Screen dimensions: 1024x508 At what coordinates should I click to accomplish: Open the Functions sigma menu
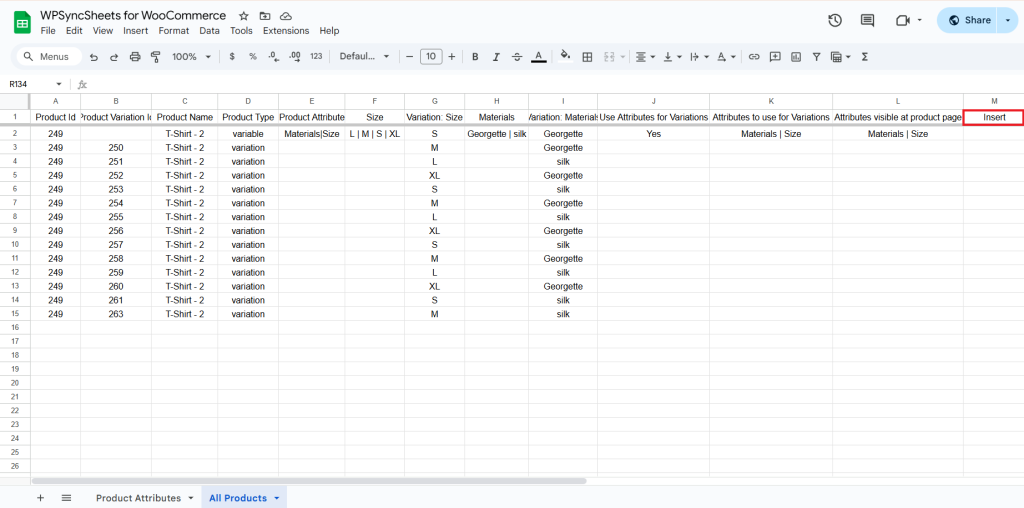click(x=865, y=57)
